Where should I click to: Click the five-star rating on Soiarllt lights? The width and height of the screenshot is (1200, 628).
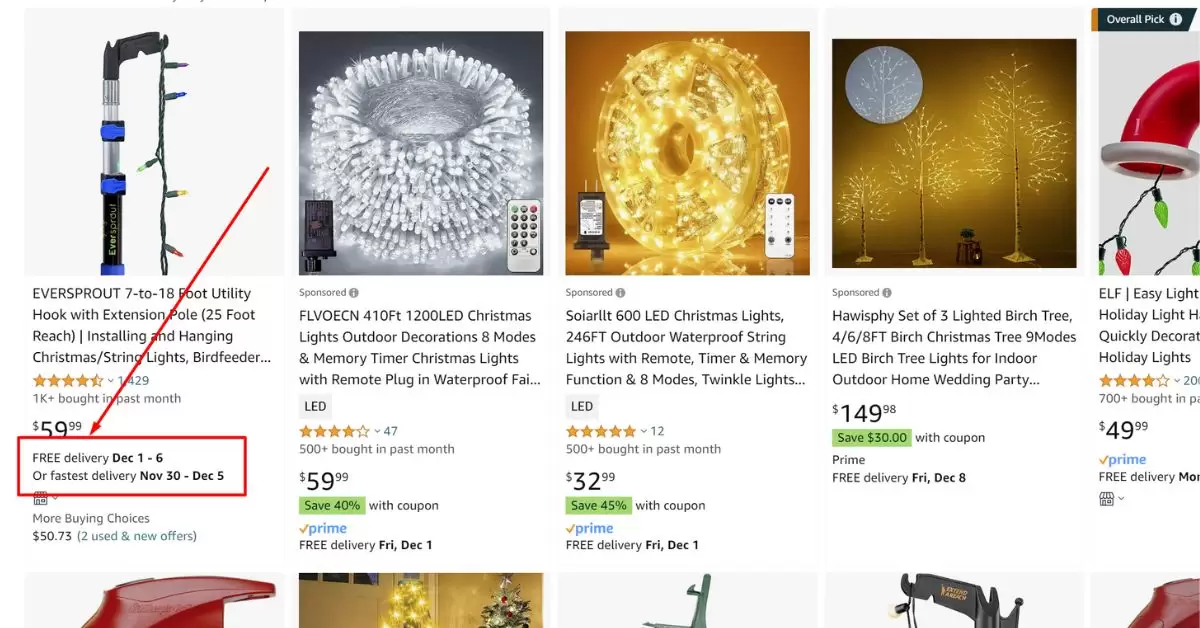tap(601, 431)
